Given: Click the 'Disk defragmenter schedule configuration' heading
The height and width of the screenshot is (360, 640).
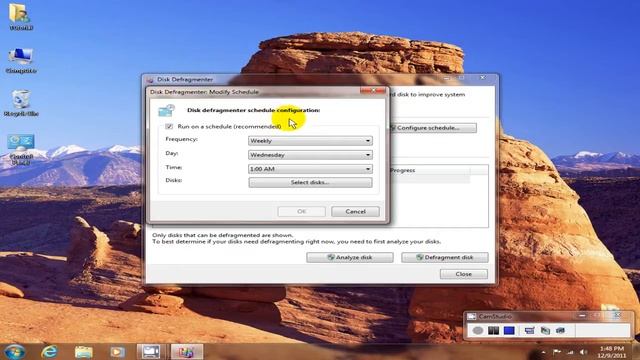Looking at the screenshot, I should click(253, 110).
